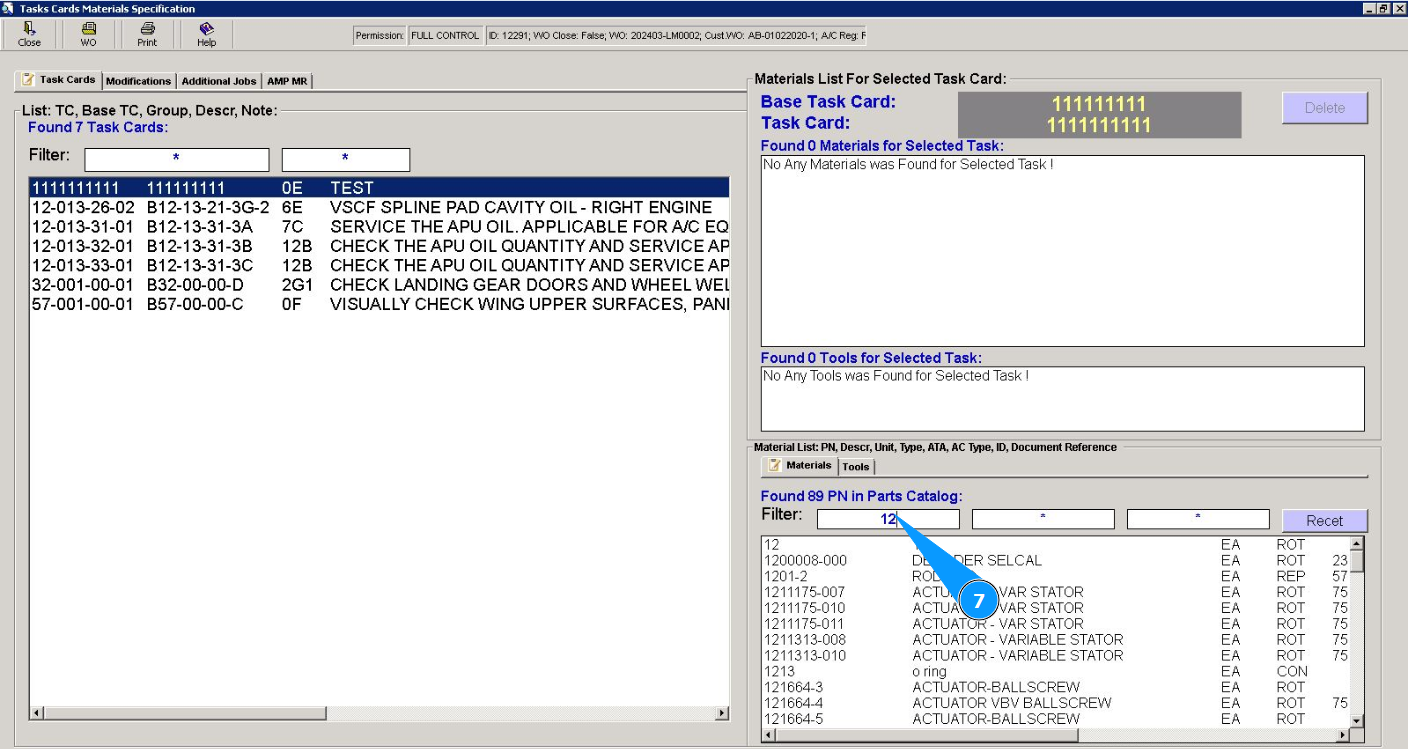Select part number 12 in parts catalog
This screenshot has height=749, width=1408.
1055,544
